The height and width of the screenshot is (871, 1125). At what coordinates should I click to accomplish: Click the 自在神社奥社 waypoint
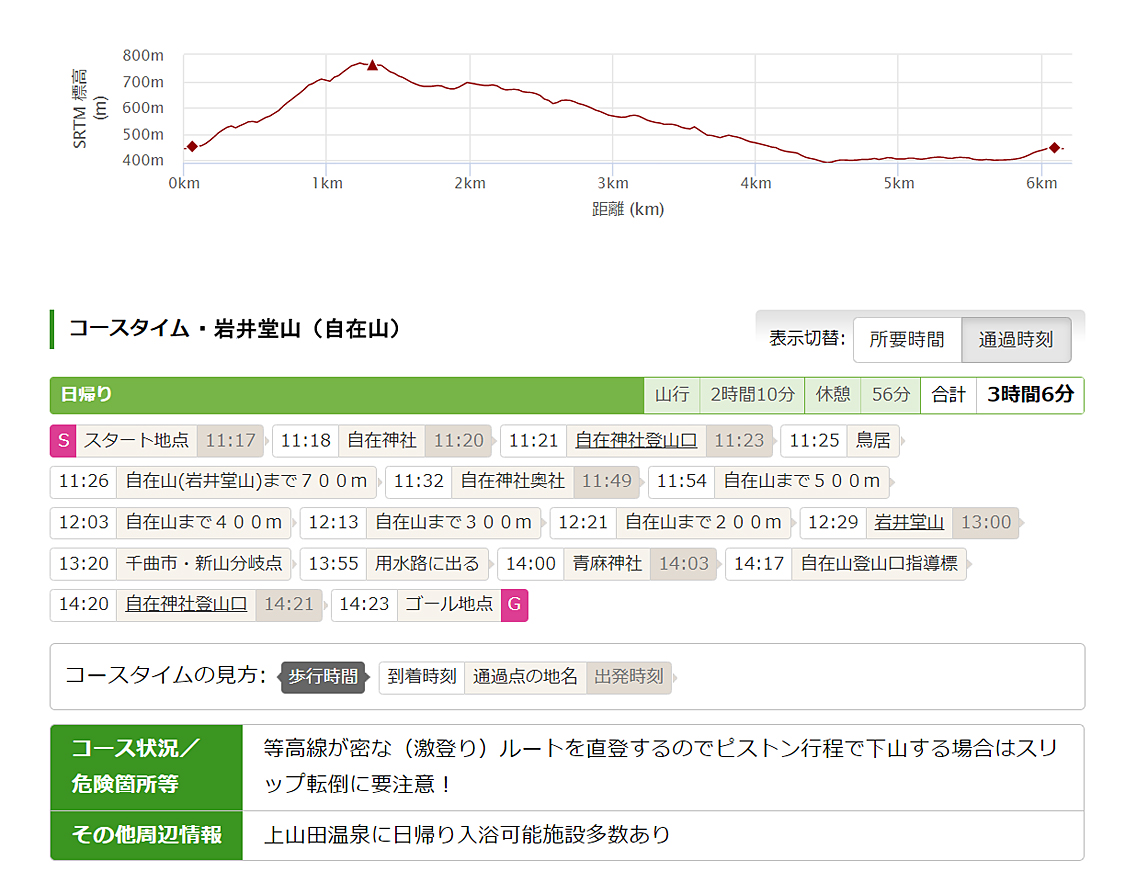[x=512, y=481]
